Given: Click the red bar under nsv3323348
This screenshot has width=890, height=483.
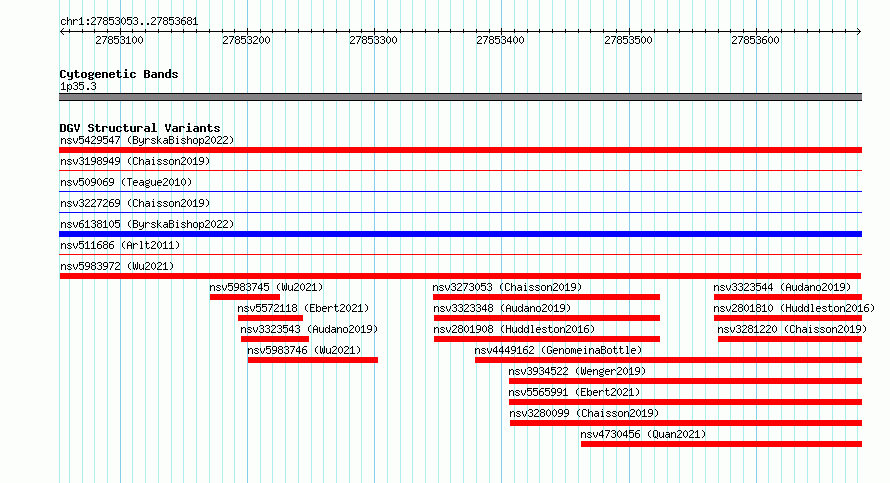Looking at the screenshot, I should click(x=547, y=318).
